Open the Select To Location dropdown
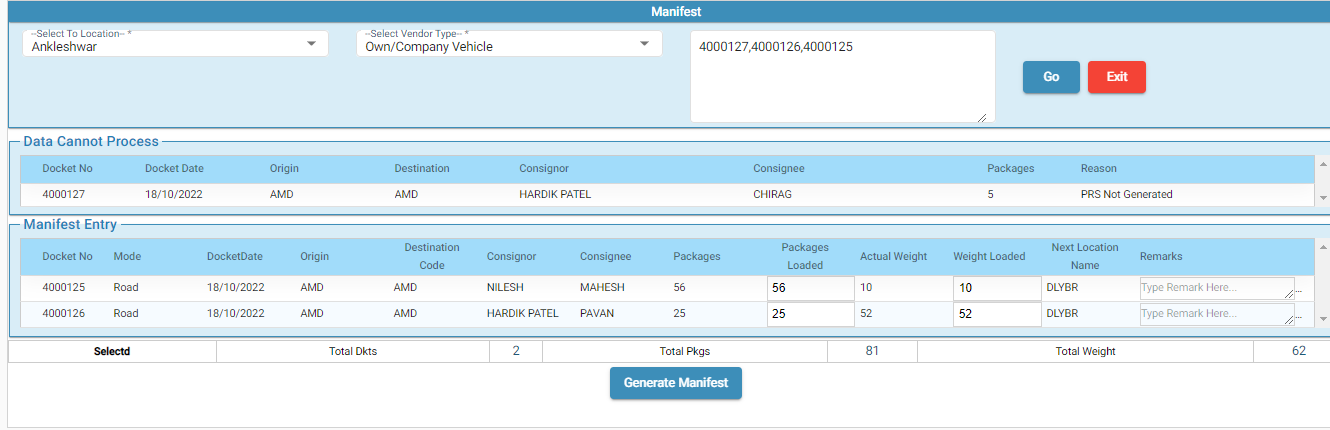Screen dimensions: 1330x430 [175, 44]
